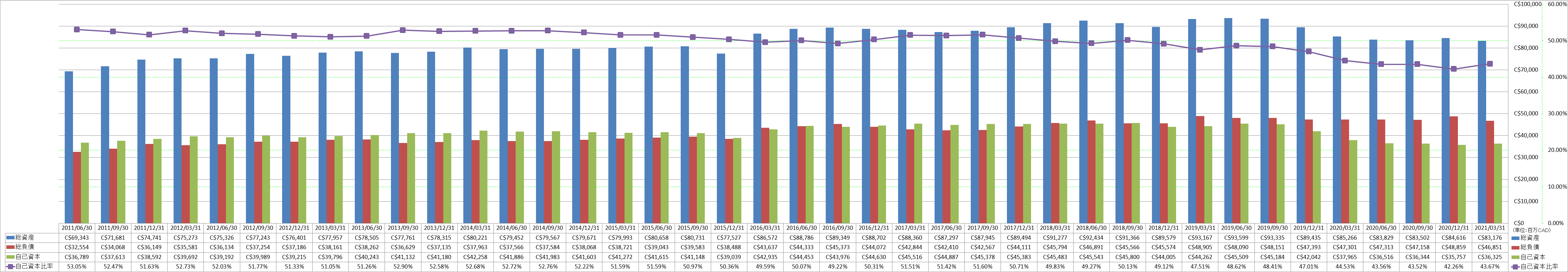The width and height of the screenshot is (1568, 272).
Task: Click the purple ratio marker above 2011/06/30
Action: [77, 29]
